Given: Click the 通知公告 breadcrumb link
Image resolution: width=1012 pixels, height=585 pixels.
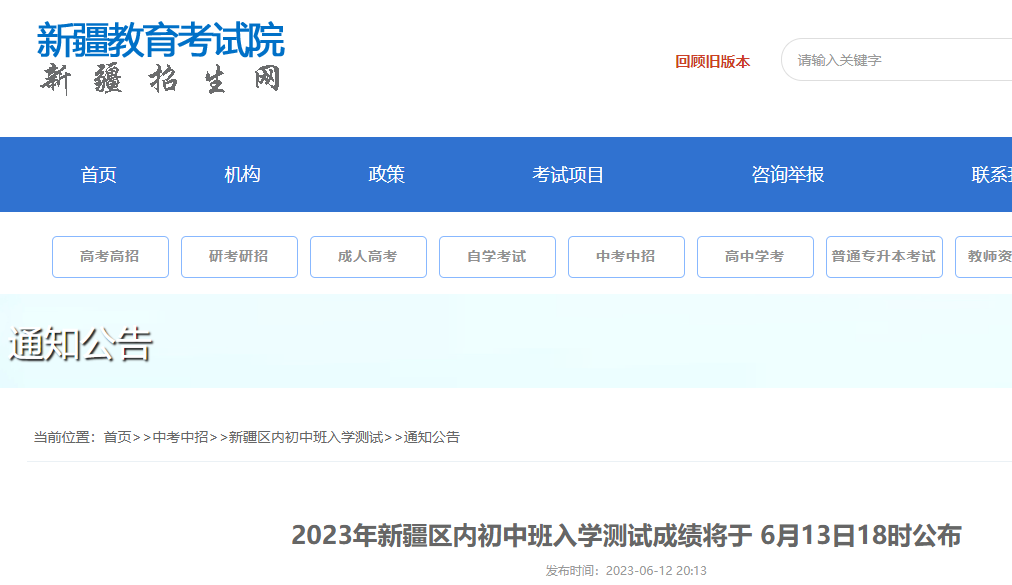Looking at the screenshot, I should coord(432,437).
